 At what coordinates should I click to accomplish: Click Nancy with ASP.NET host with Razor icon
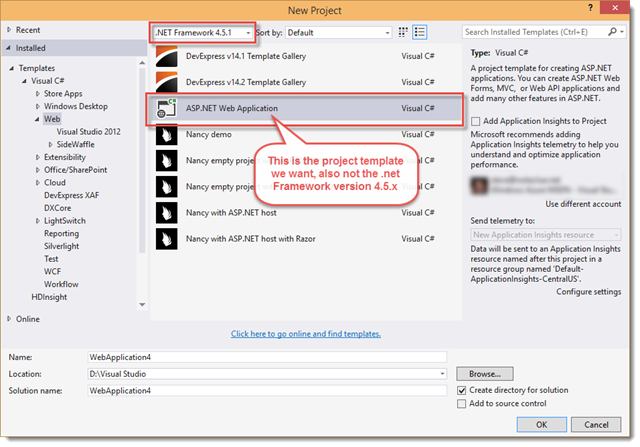pyautogui.click(x=167, y=239)
